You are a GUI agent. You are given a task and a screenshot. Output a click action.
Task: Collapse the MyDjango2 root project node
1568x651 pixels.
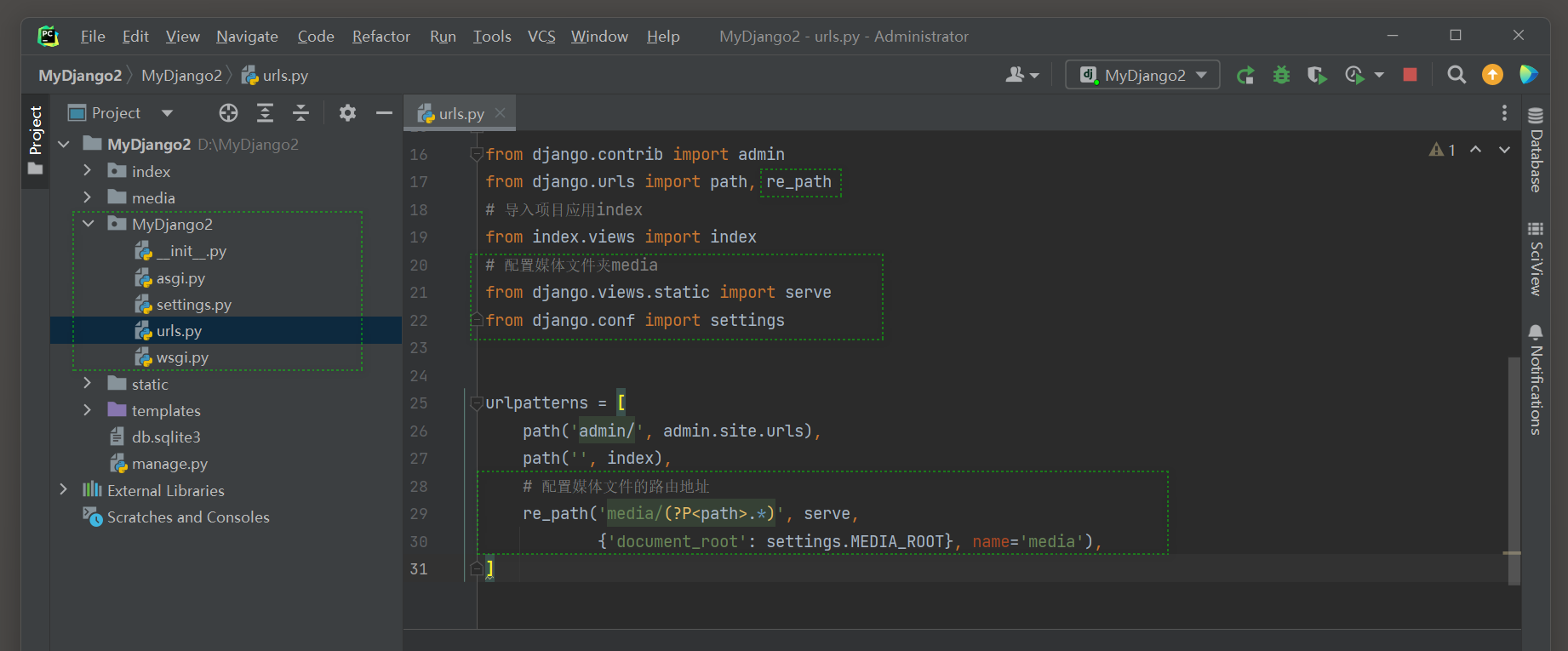click(64, 145)
